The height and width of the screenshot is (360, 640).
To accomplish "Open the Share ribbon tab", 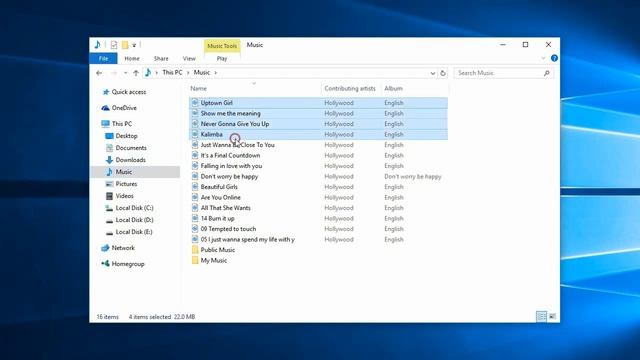I will click(161, 58).
